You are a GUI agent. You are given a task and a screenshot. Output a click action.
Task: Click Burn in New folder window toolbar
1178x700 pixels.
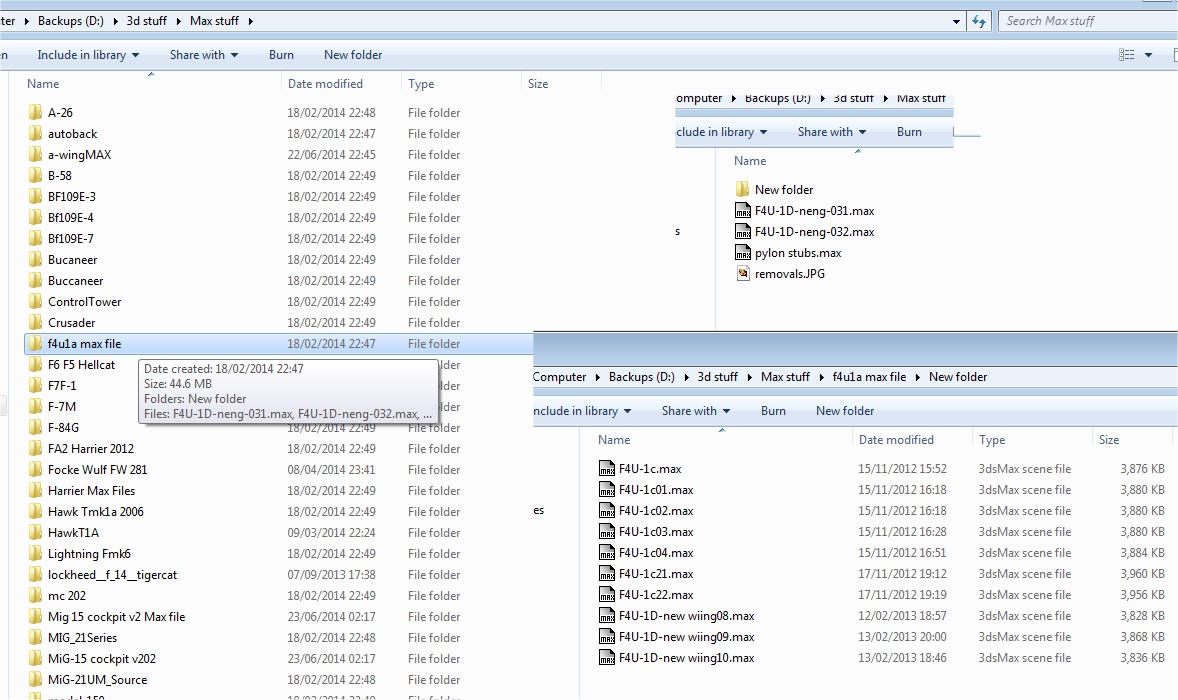(x=773, y=411)
